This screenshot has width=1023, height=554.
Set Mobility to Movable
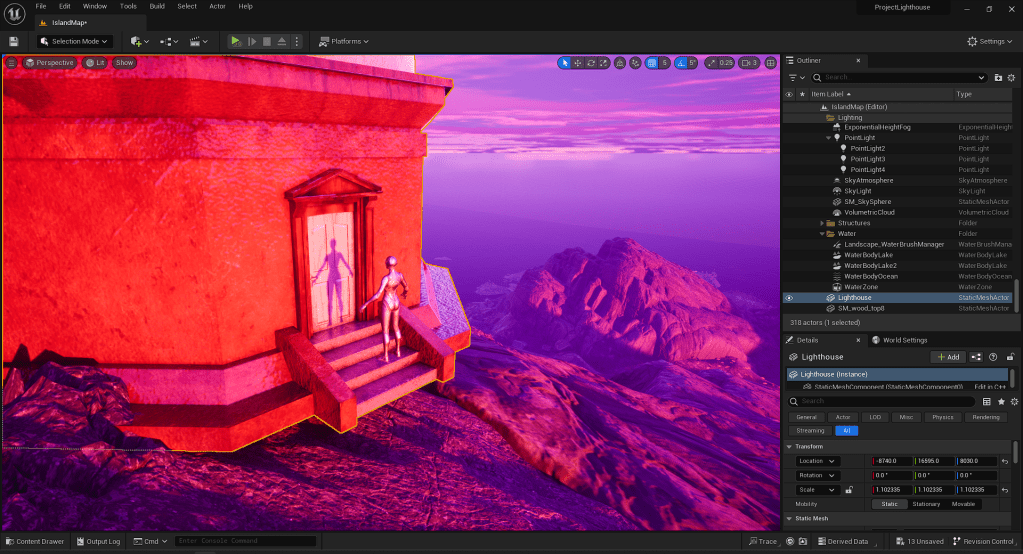pyautogui.click(x=965, y=504)
